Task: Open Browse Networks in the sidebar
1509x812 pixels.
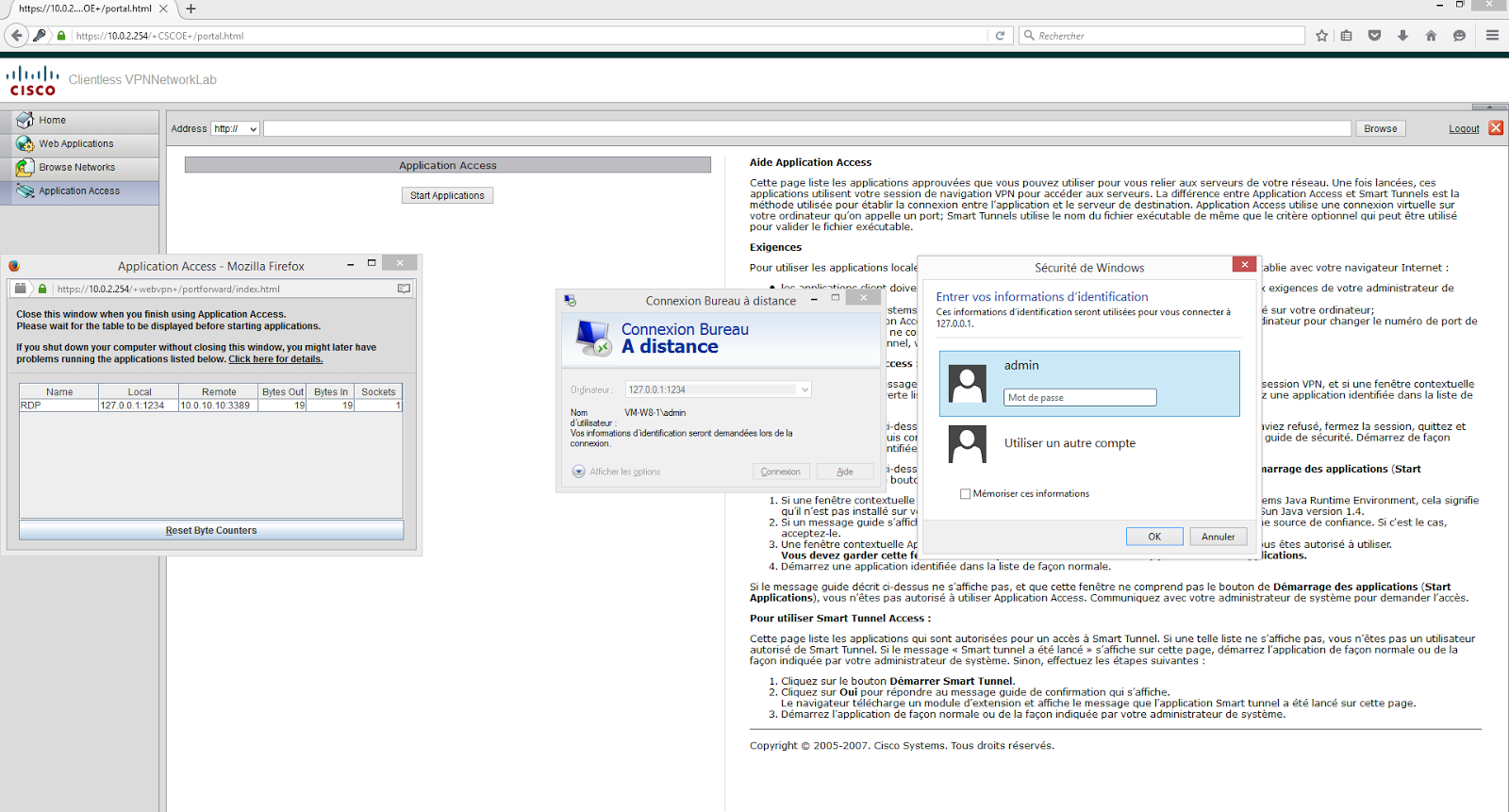Action: 79,168
